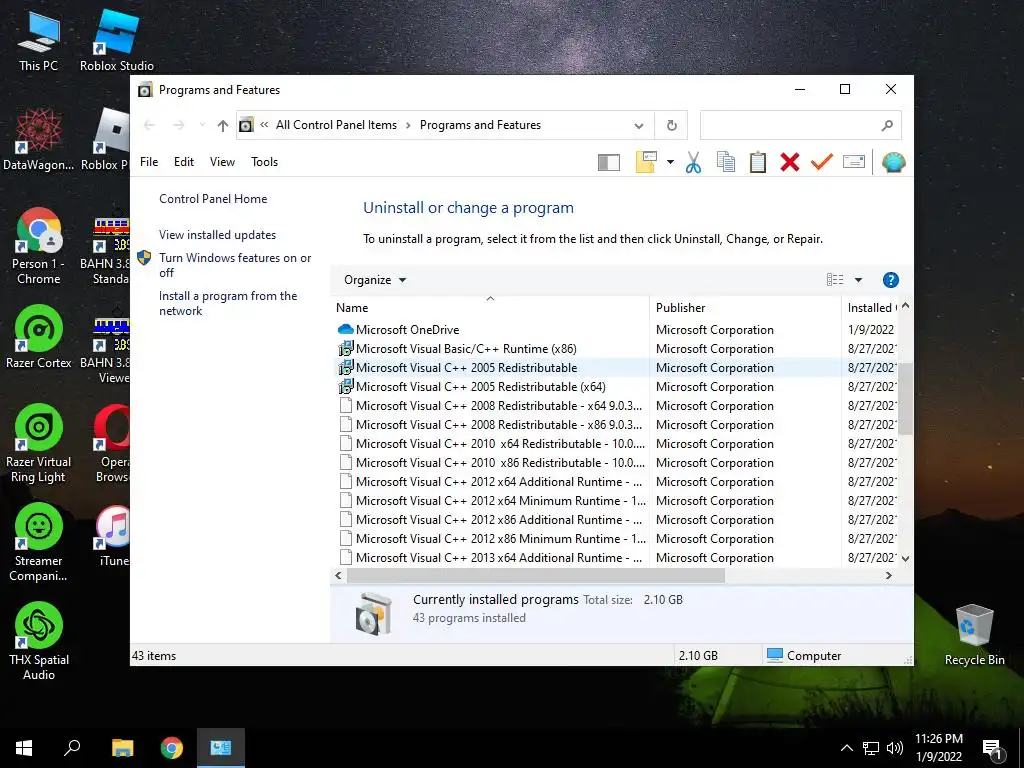
Task: Click the Paste clipboard toolbar icon
Action: [758, 162]
